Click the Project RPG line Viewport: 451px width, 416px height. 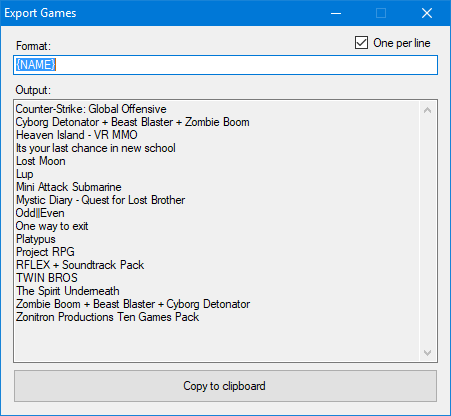click(x=45, y=252)
